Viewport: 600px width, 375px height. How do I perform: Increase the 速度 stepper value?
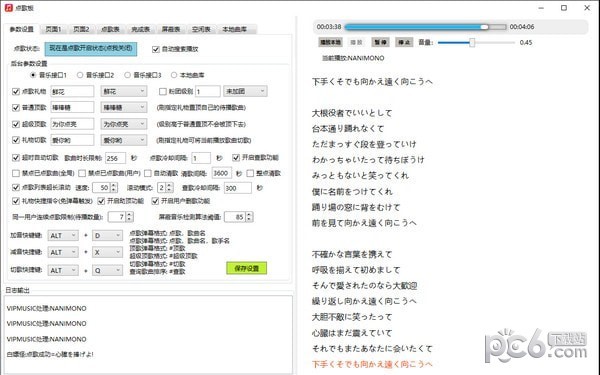(114, 185)
